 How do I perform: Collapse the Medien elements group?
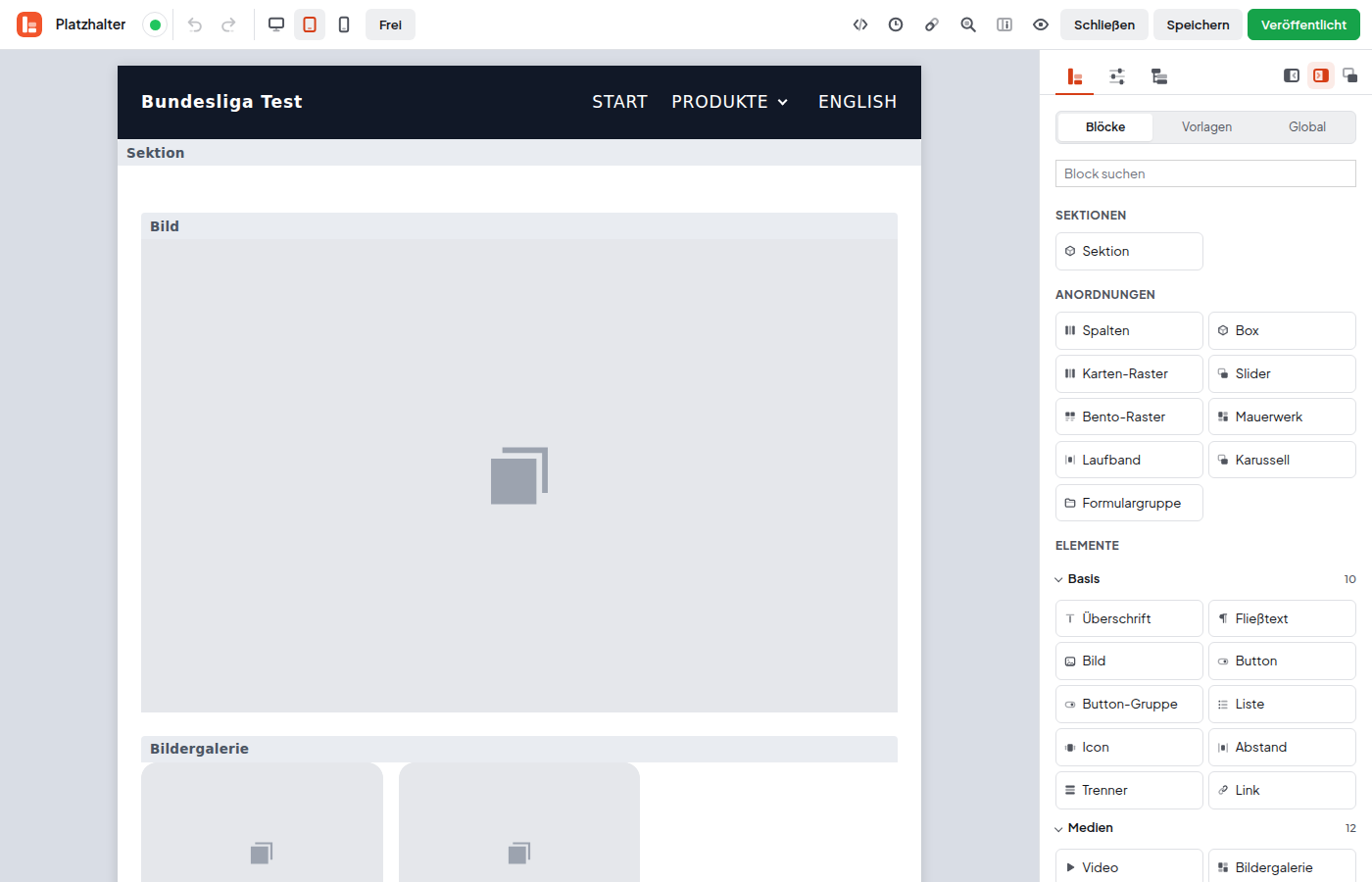(x=1205, y=828)
